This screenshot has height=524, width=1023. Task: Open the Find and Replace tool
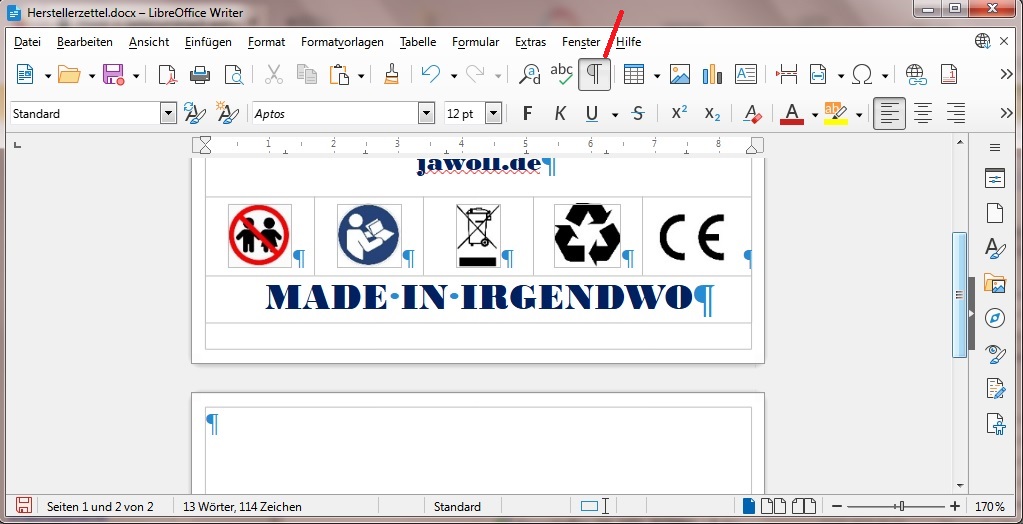529,75
